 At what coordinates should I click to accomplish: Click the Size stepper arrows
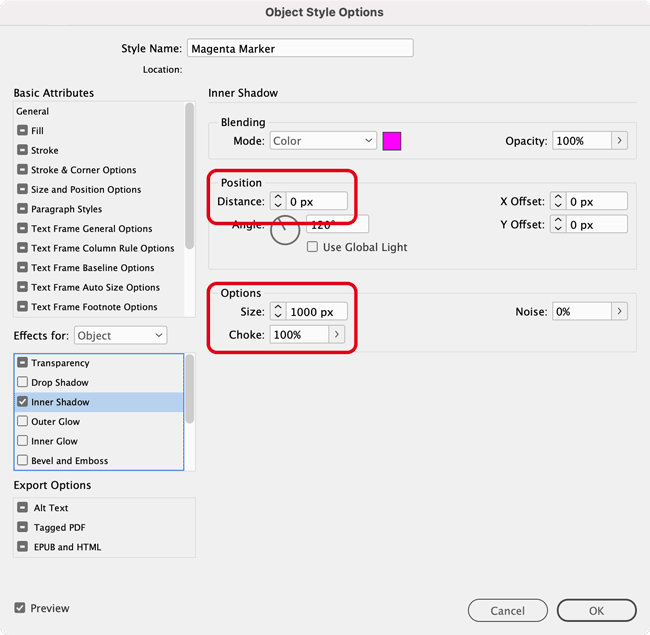(278, 311)
